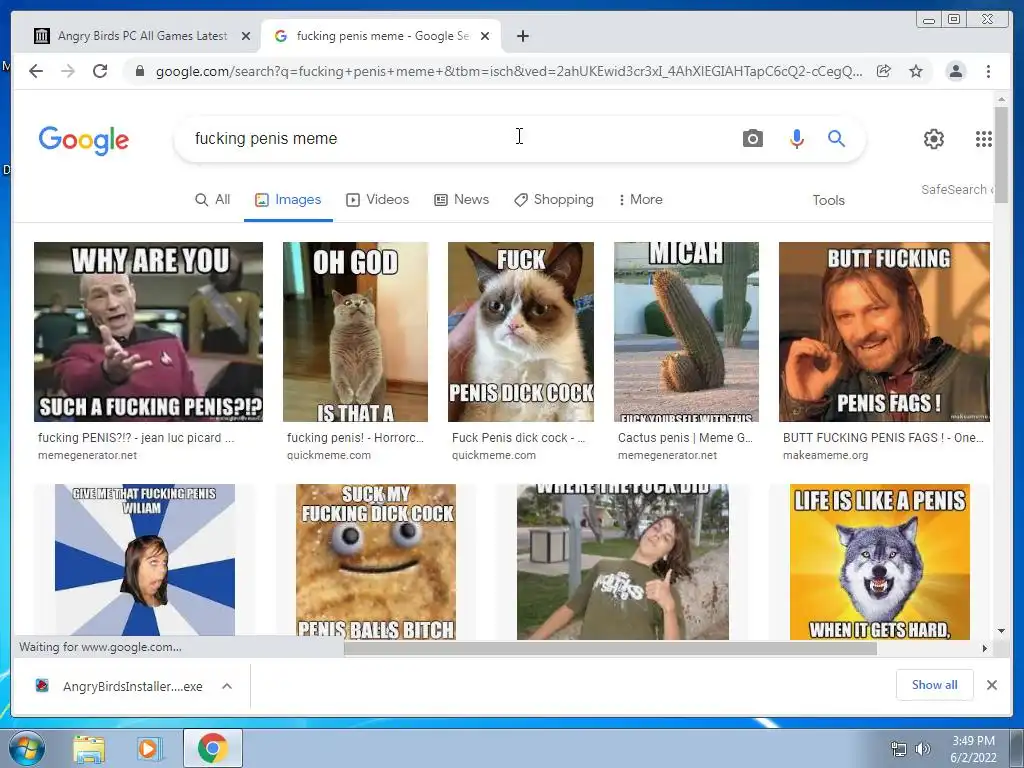The height and width of the screenshot is (768, 1024).
Task: Switch to the News tab
Action: (462, 200)
